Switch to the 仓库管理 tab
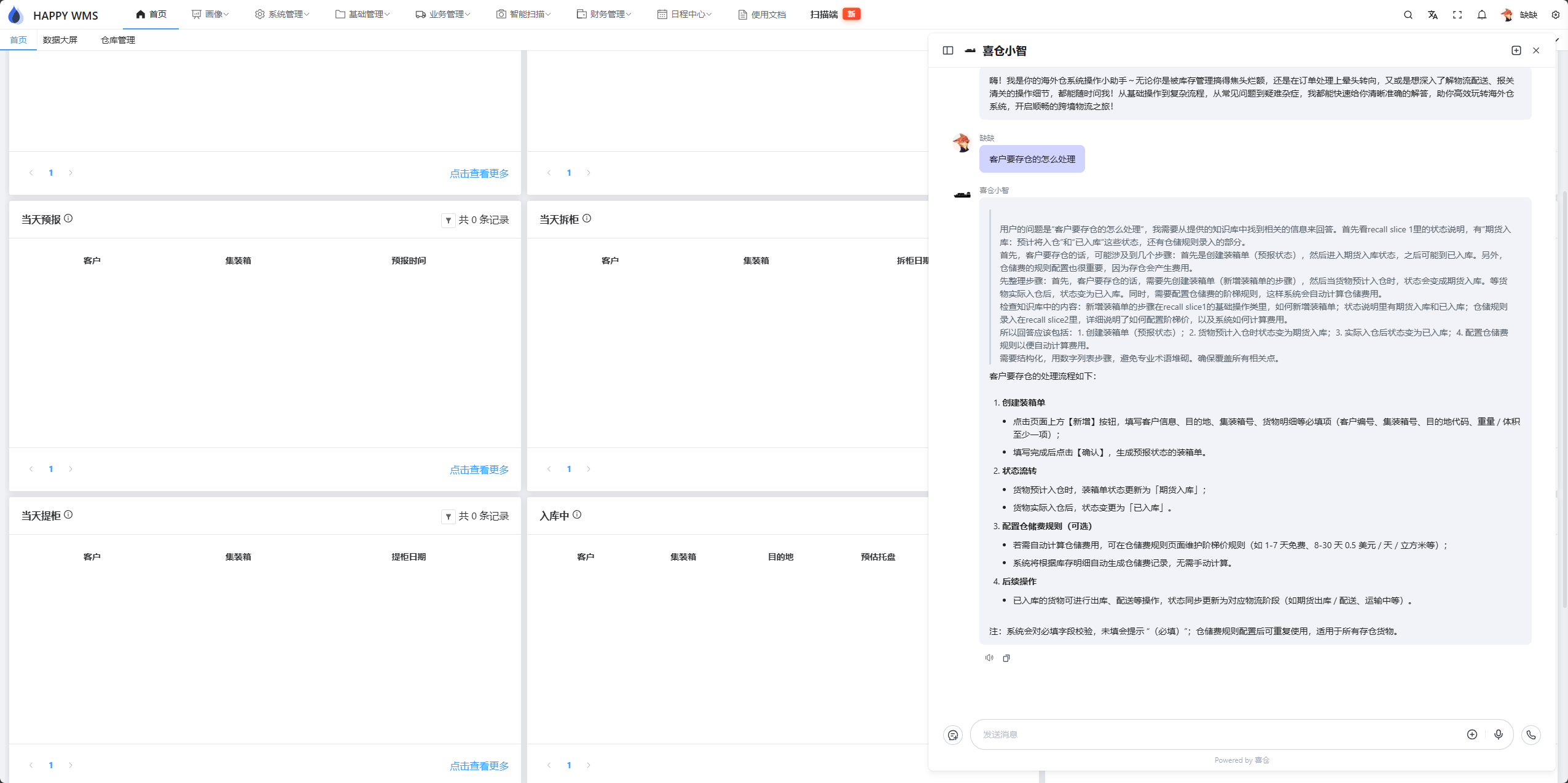Screen dimensions: 1568x783 118,40
